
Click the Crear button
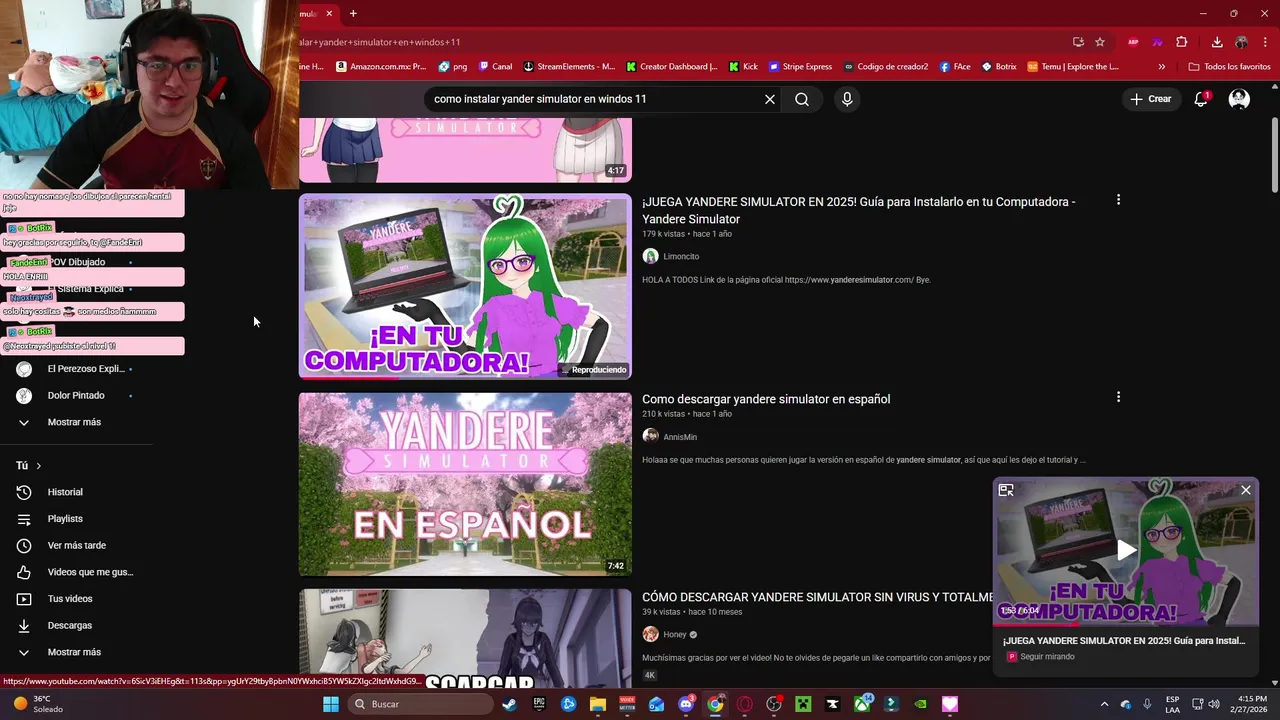[1150, 99]
